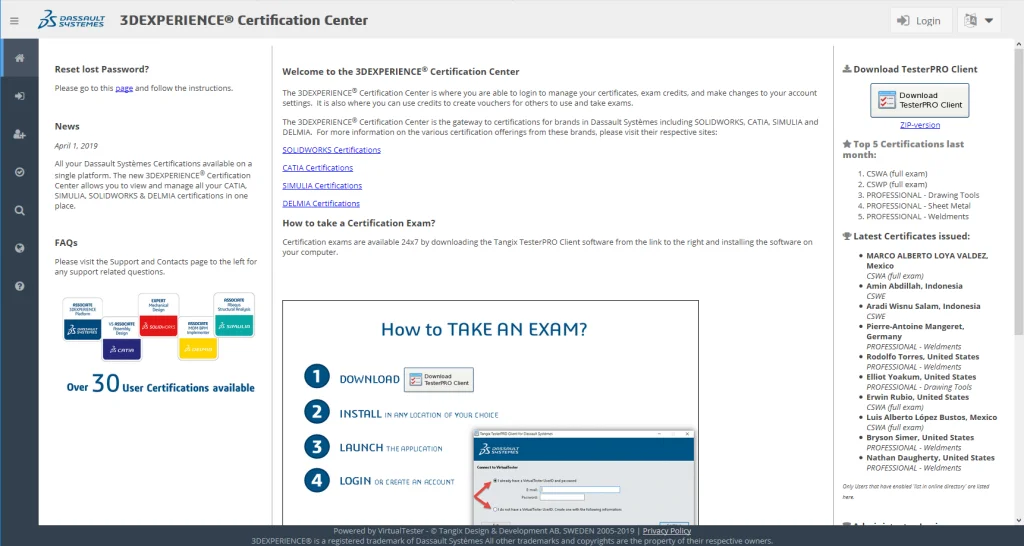Open DELMIA Certifications link
Screen dimensions: 1024x546
(x=321, y=204)
